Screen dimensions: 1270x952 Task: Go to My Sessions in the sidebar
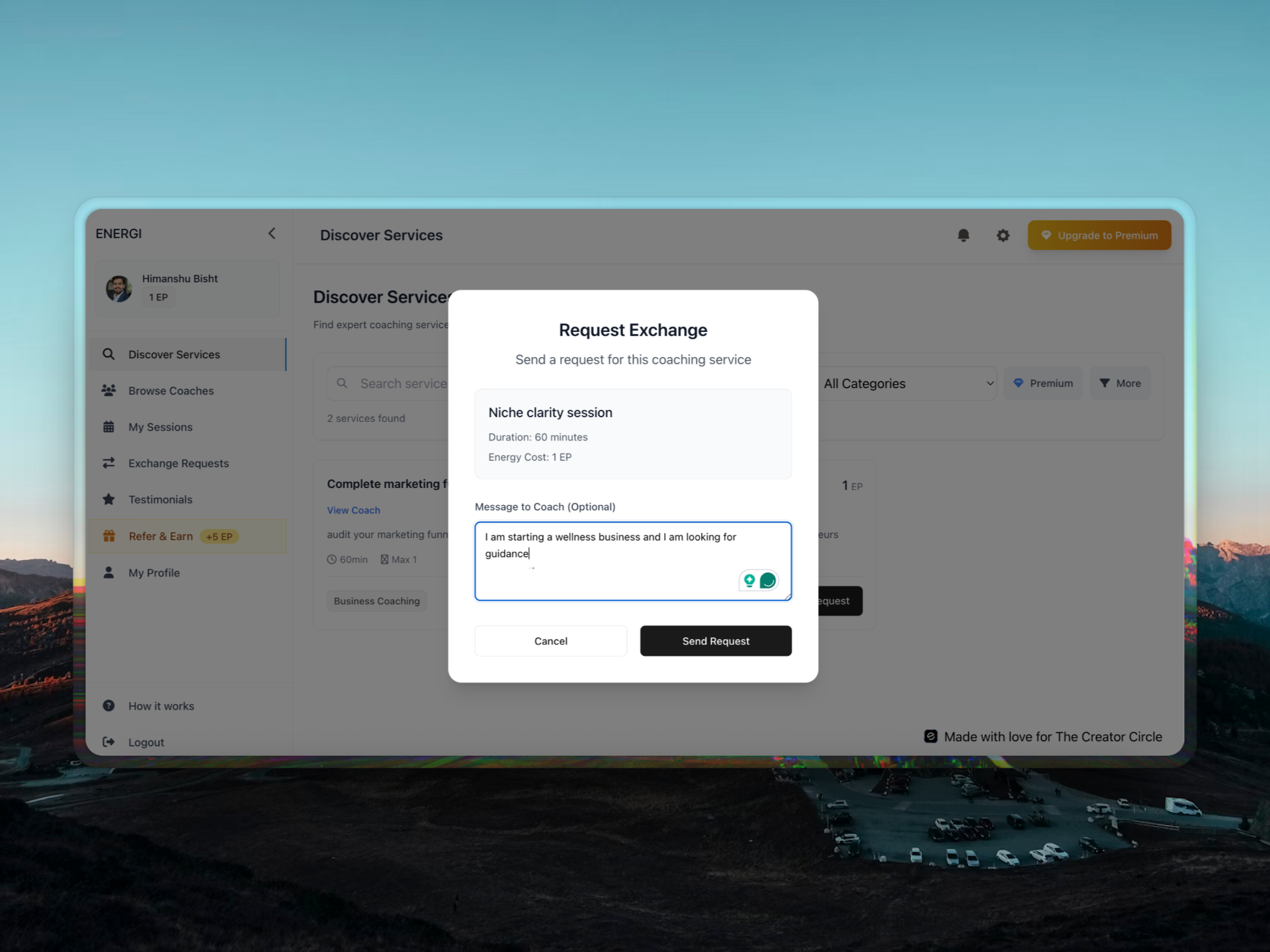coord(160,427)
